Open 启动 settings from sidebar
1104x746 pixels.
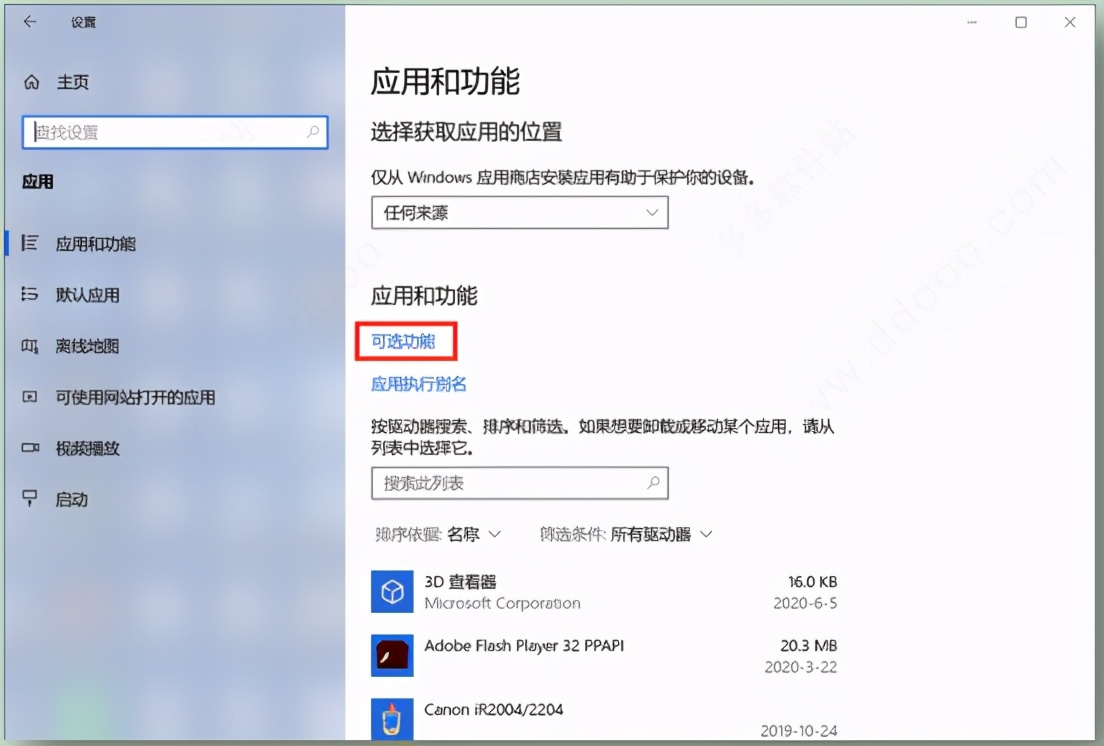coord(70,499)
